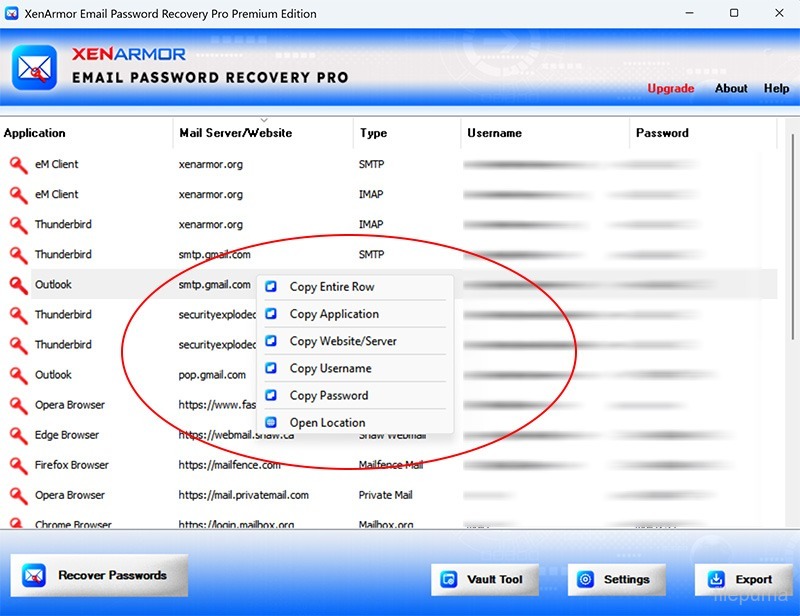800x616 pixels.
Task: Click the icon beside Copy Password
Action: tap(271, 396)
